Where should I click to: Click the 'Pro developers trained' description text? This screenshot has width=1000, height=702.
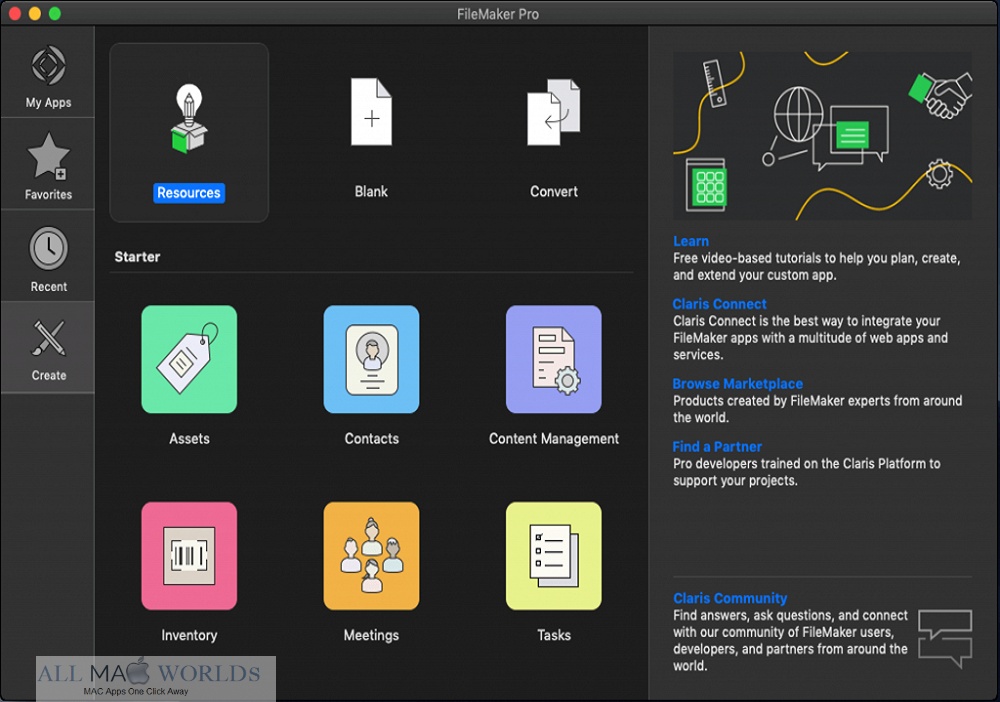pyautogui.click(x=806, y=472)
